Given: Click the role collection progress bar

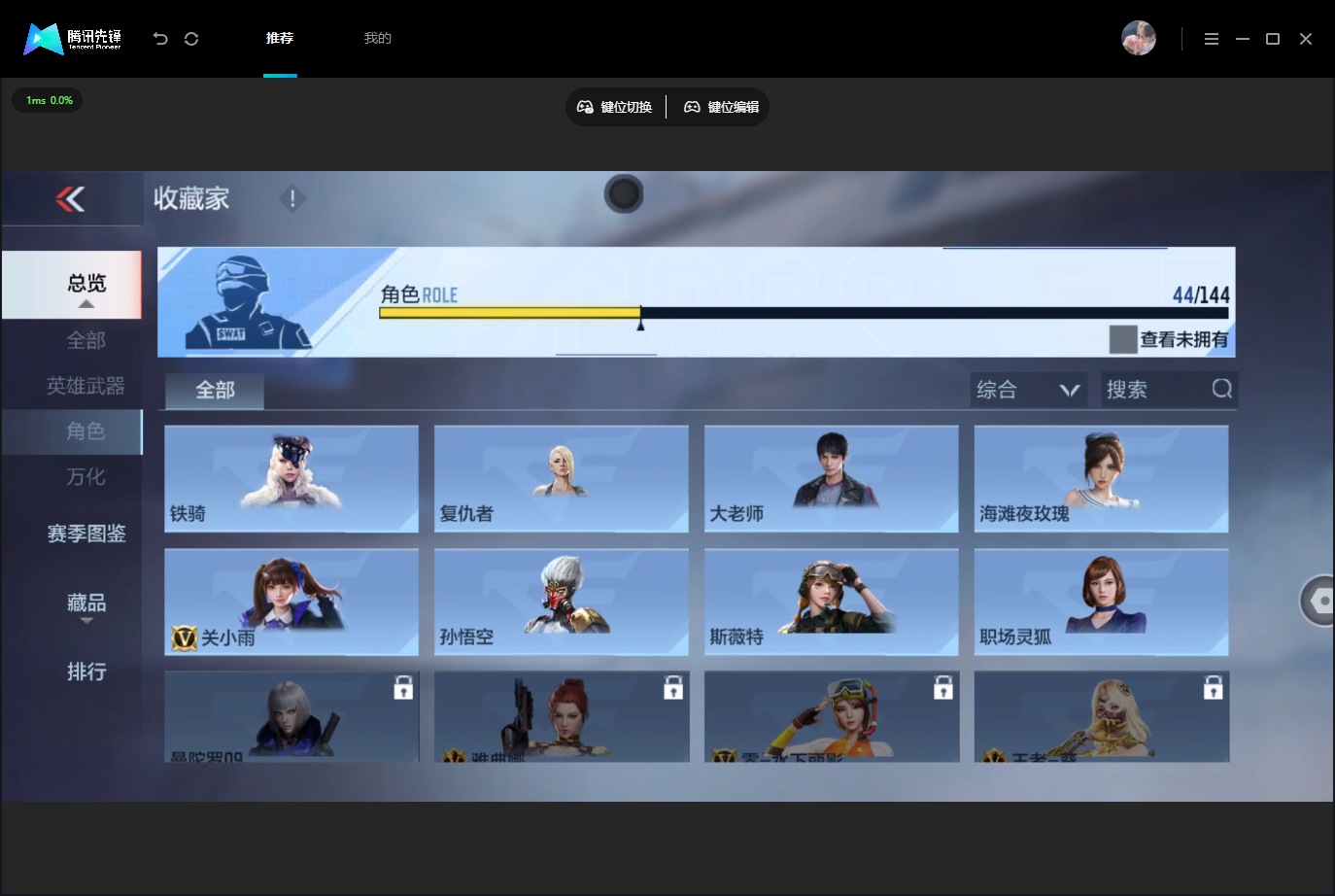Looking at the screenshot, I should coord(804,313).
